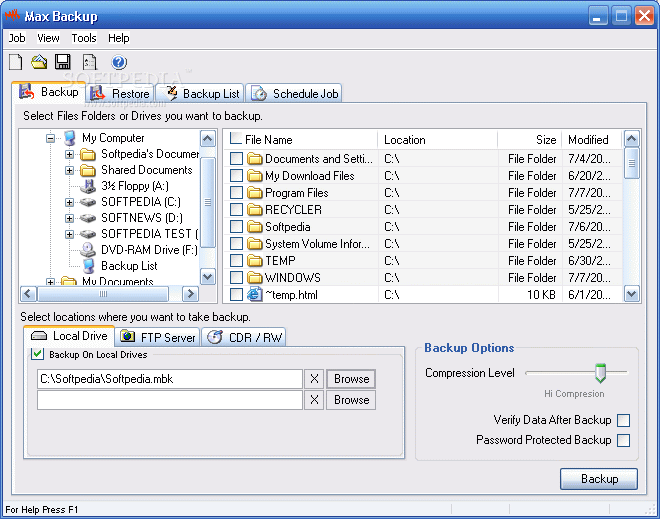Screen dimensions: 660x519
Task: Click the Open Job folder icon
Action: coord(39,62)
